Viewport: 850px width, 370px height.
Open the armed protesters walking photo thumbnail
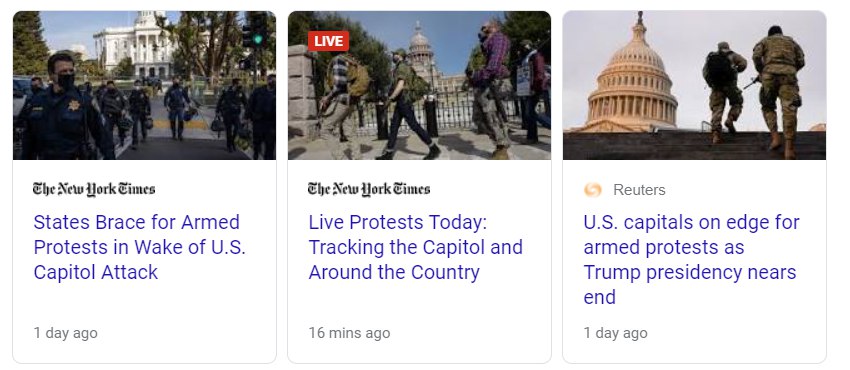(419, 85)
